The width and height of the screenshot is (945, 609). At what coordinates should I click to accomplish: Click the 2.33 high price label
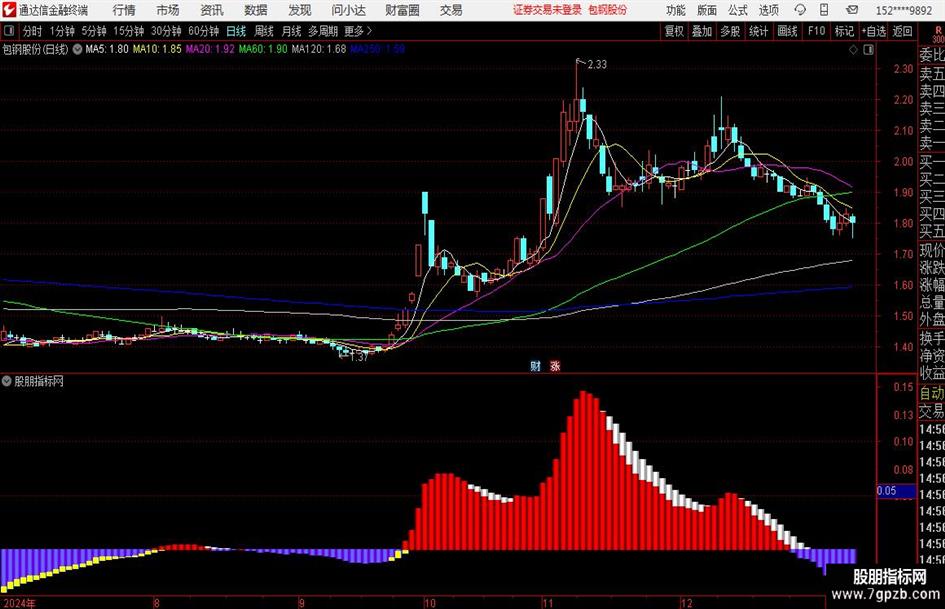597,65
